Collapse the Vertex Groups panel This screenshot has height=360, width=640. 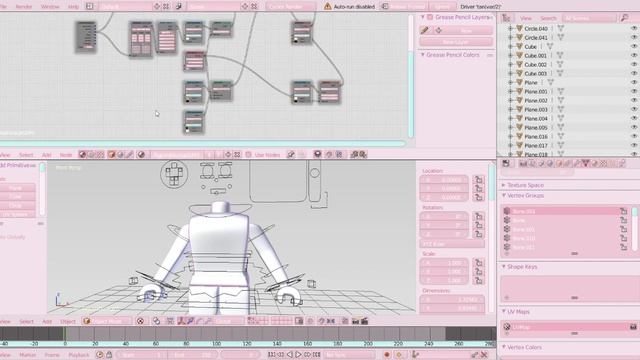(504, 196)
